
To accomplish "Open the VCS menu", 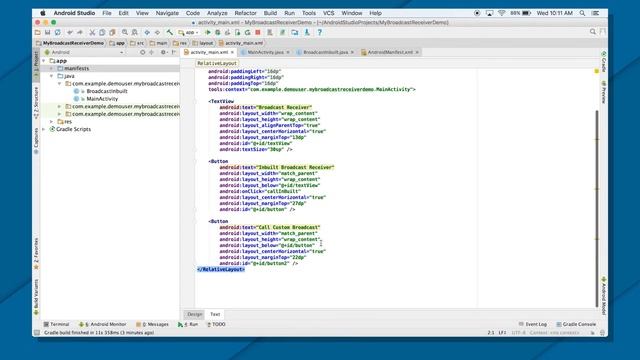I will coord(329,13).
